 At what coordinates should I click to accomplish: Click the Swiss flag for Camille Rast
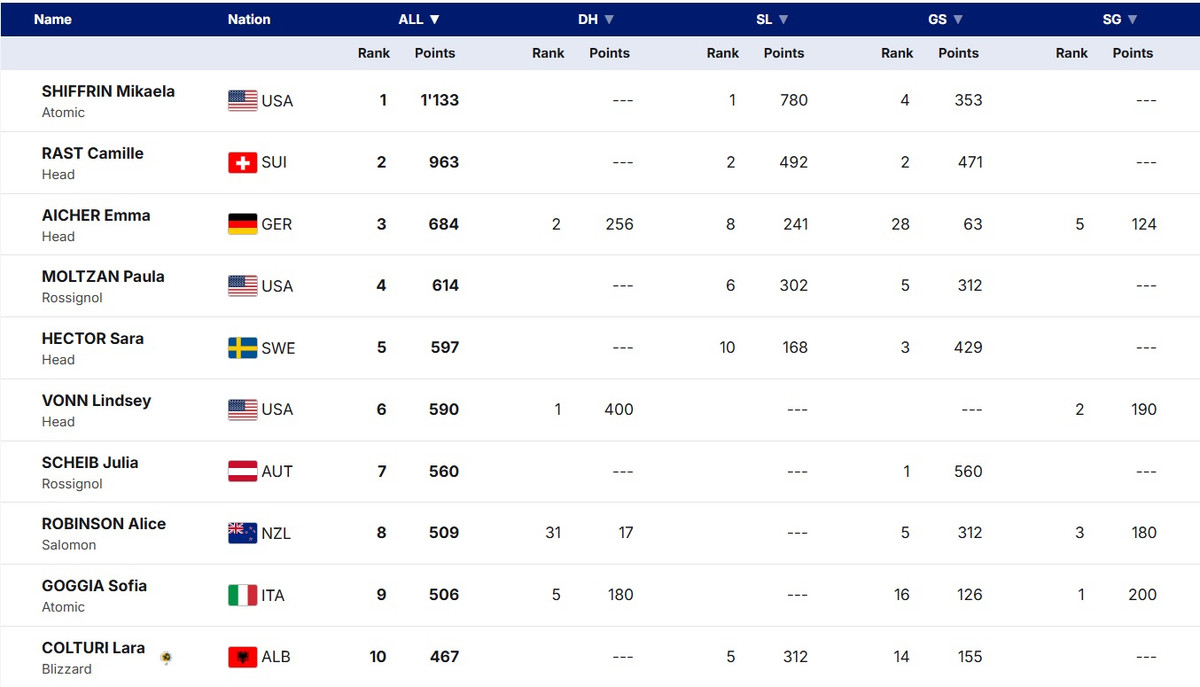tap(243, 162)
